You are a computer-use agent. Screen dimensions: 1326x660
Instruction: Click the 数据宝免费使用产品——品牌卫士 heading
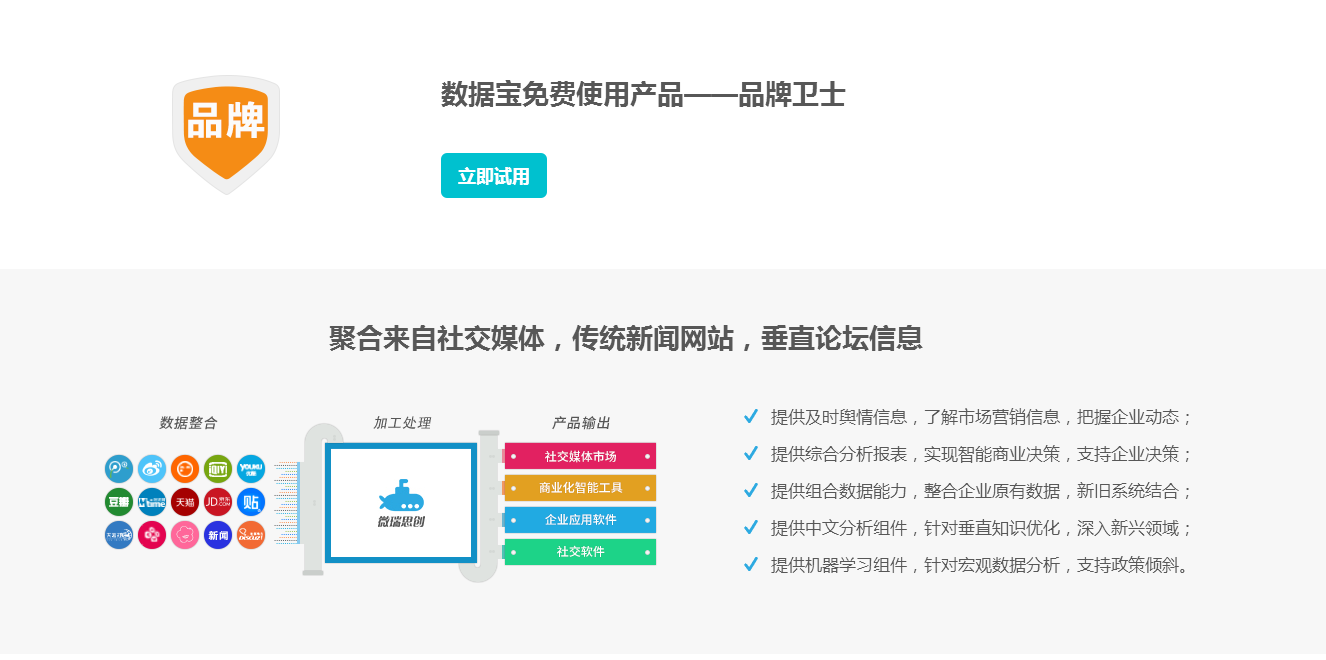click(x=643, y=95)
